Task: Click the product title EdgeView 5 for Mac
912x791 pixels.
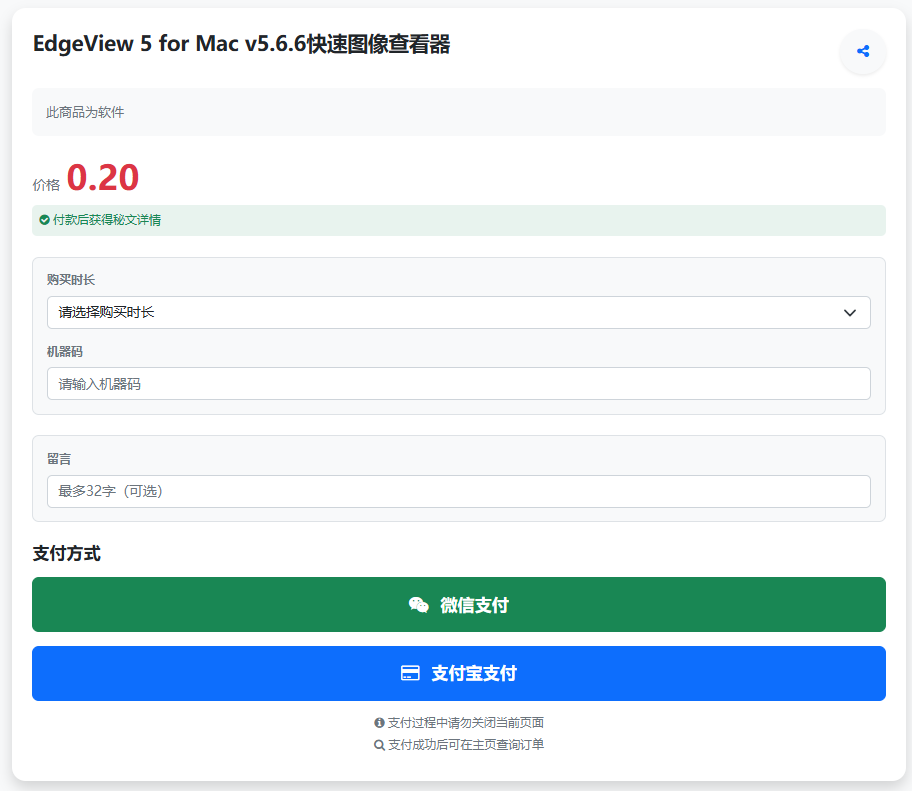Action: coord(241,45)
